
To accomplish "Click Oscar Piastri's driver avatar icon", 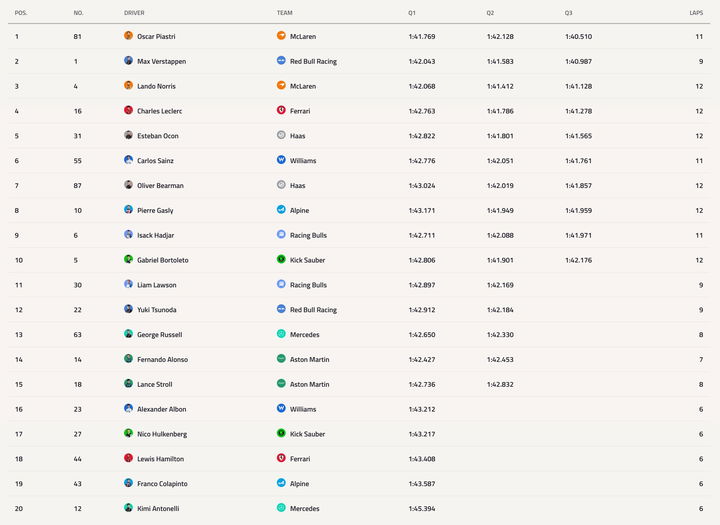I will click(129, 35).
